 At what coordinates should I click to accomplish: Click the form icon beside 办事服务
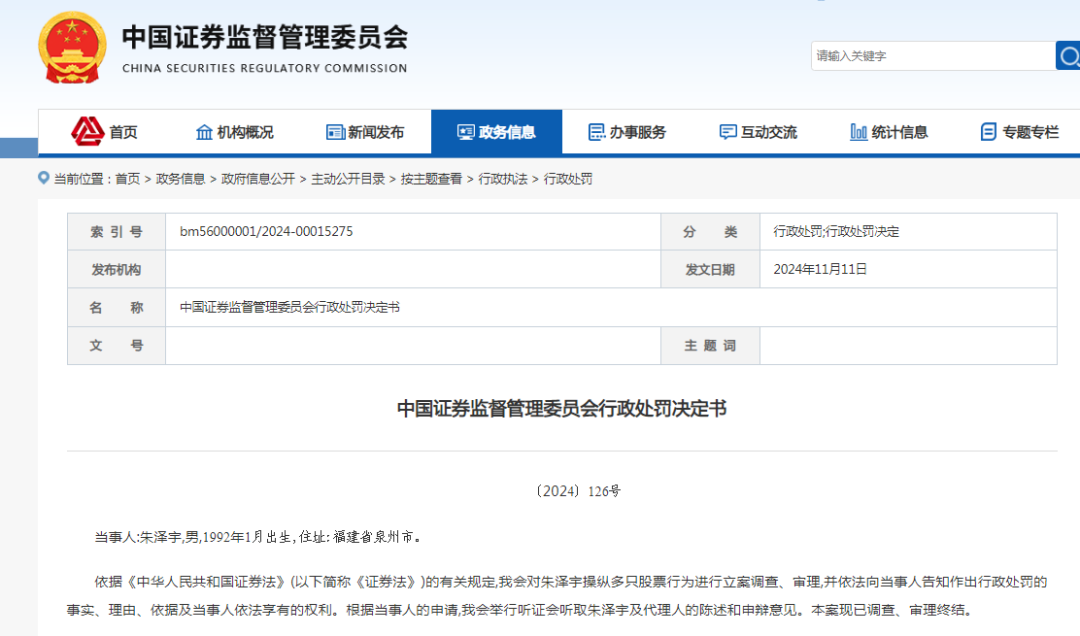click(597, 132)
